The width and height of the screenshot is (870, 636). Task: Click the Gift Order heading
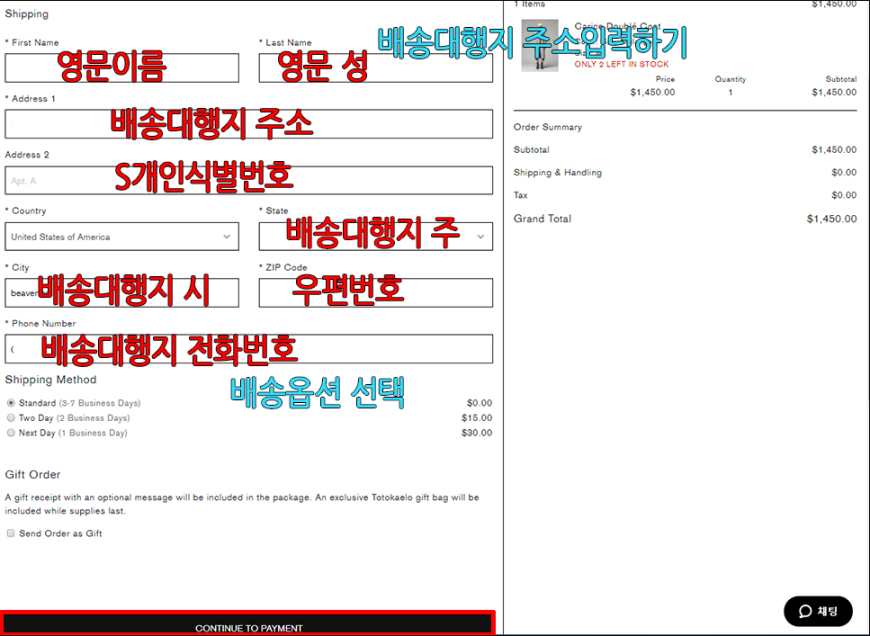(x=33, y=475)
